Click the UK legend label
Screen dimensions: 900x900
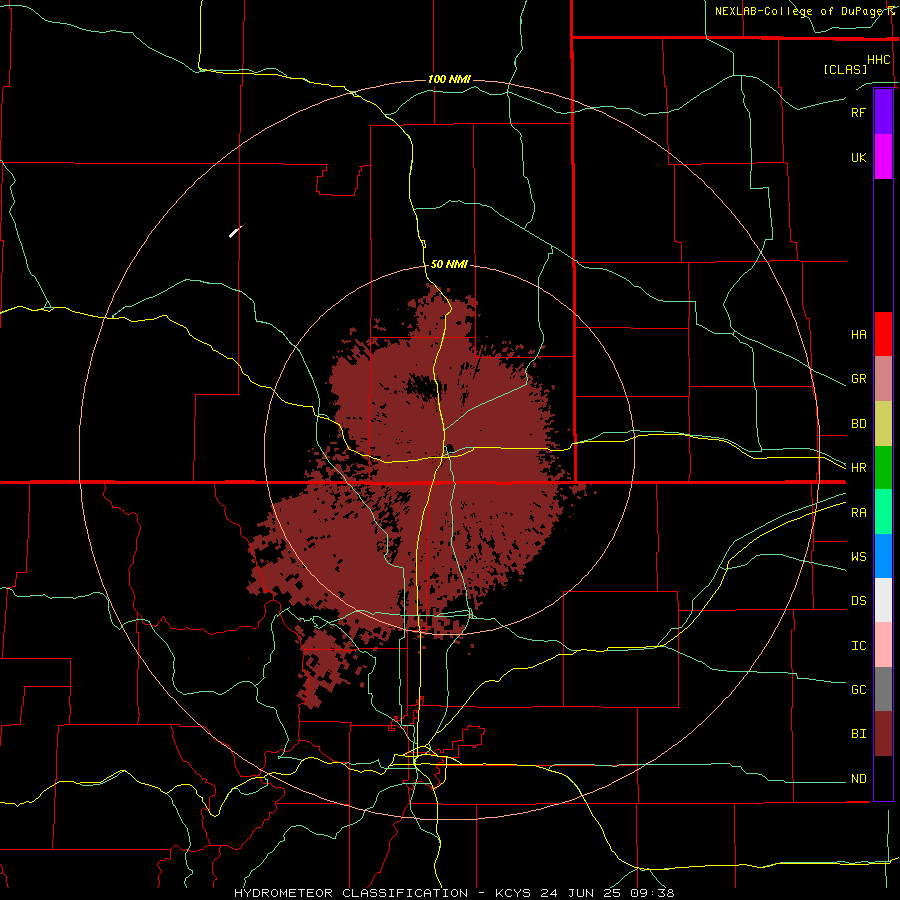pyautogui.click(x=858, y=157)
